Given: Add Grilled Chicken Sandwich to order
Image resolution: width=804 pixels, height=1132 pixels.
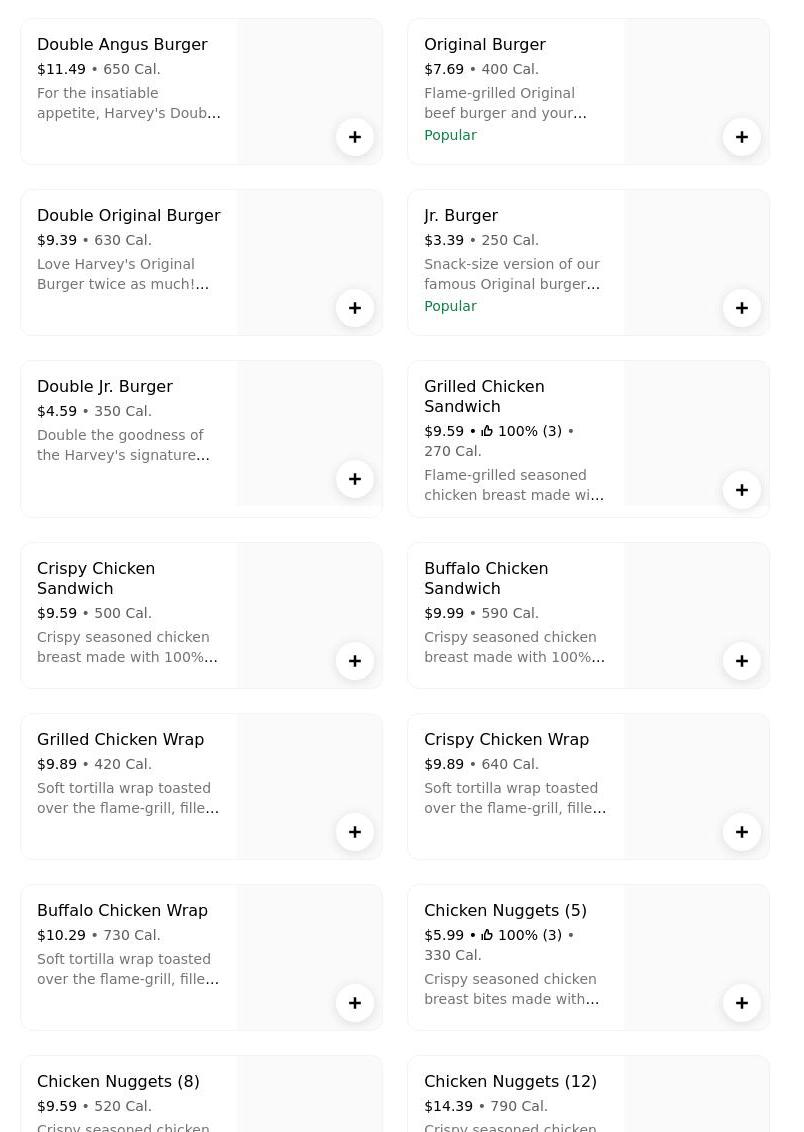Looking at the screenshot, I should click(x=742, y=490).
